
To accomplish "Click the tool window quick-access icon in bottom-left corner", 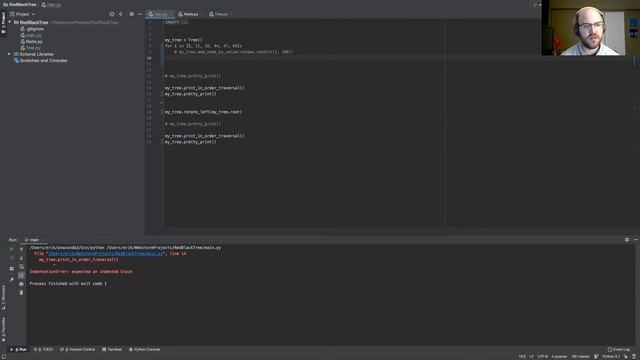I will point(3,356).
